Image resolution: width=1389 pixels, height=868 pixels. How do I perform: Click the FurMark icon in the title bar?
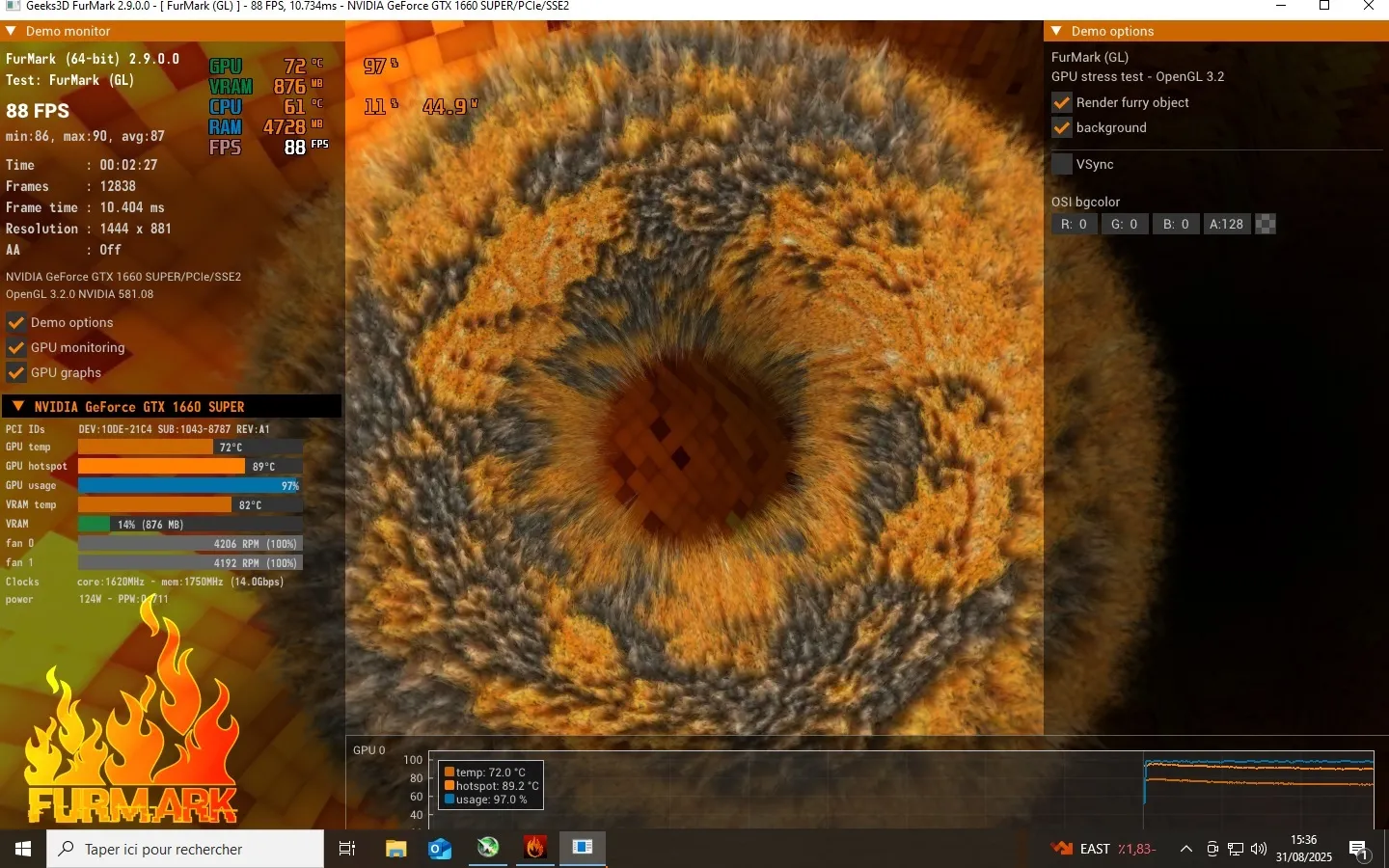point(13,6)
